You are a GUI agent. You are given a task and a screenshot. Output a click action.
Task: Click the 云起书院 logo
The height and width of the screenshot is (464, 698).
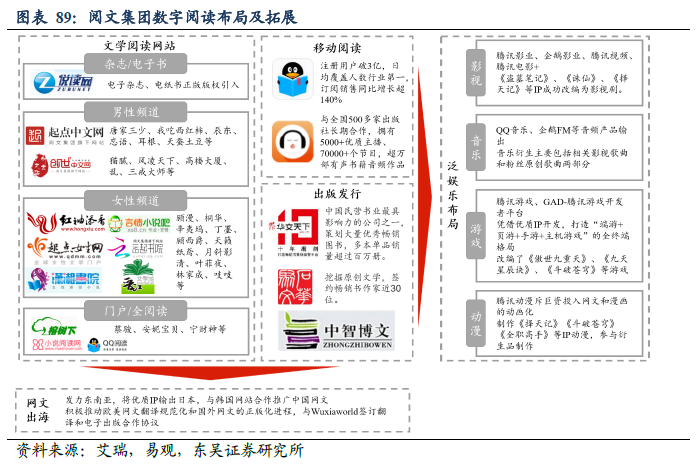coord(136,248)
